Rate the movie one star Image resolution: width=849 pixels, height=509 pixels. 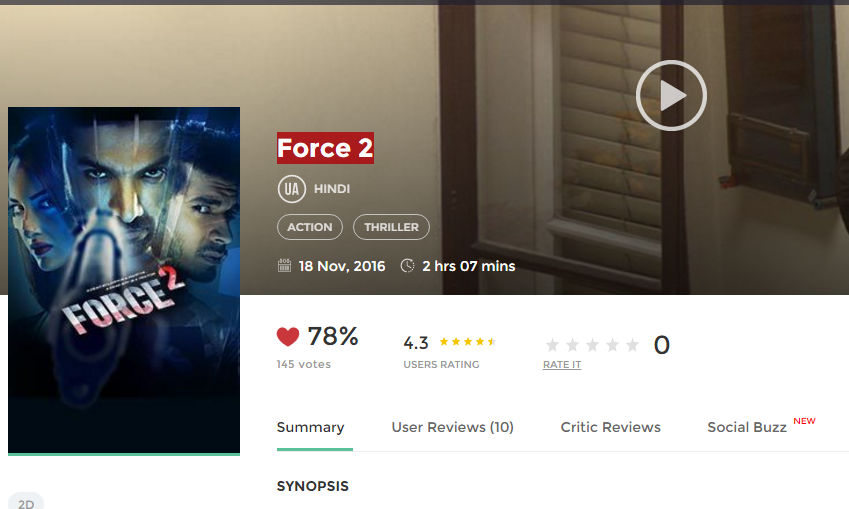[552, 345]
